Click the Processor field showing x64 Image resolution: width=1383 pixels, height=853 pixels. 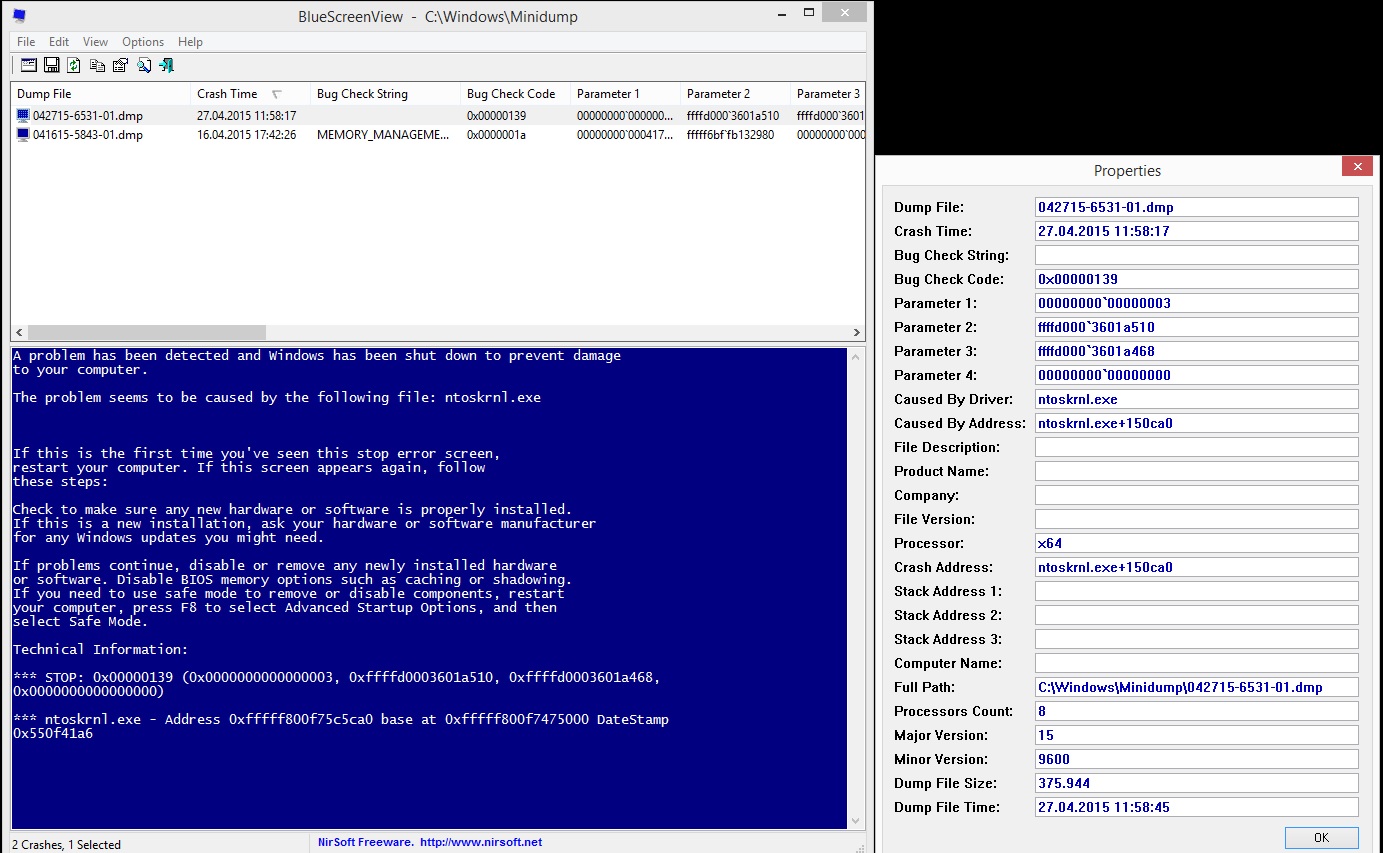(x=1197, y=543)
